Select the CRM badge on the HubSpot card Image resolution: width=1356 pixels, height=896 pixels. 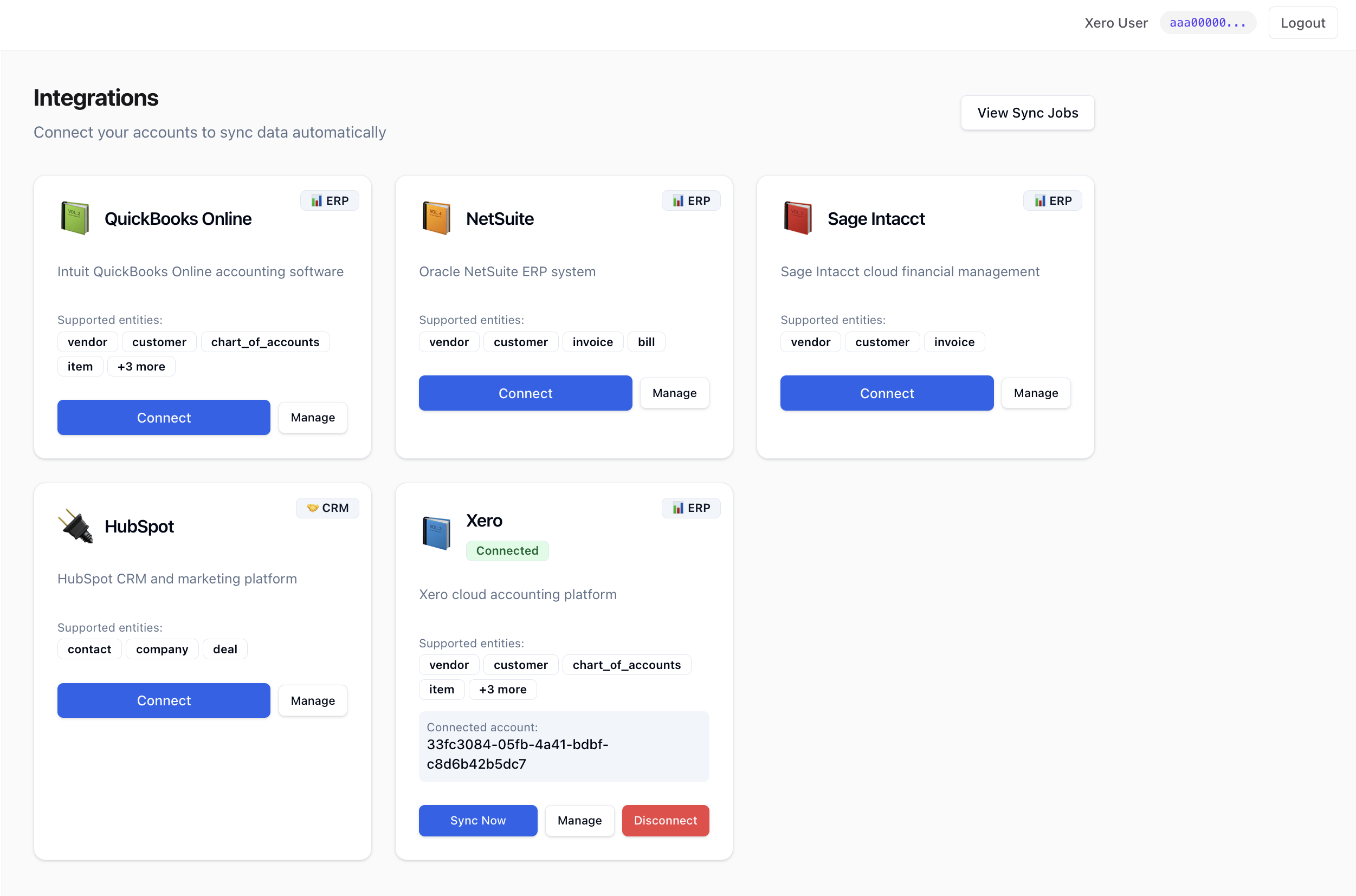tap(327, 508)
